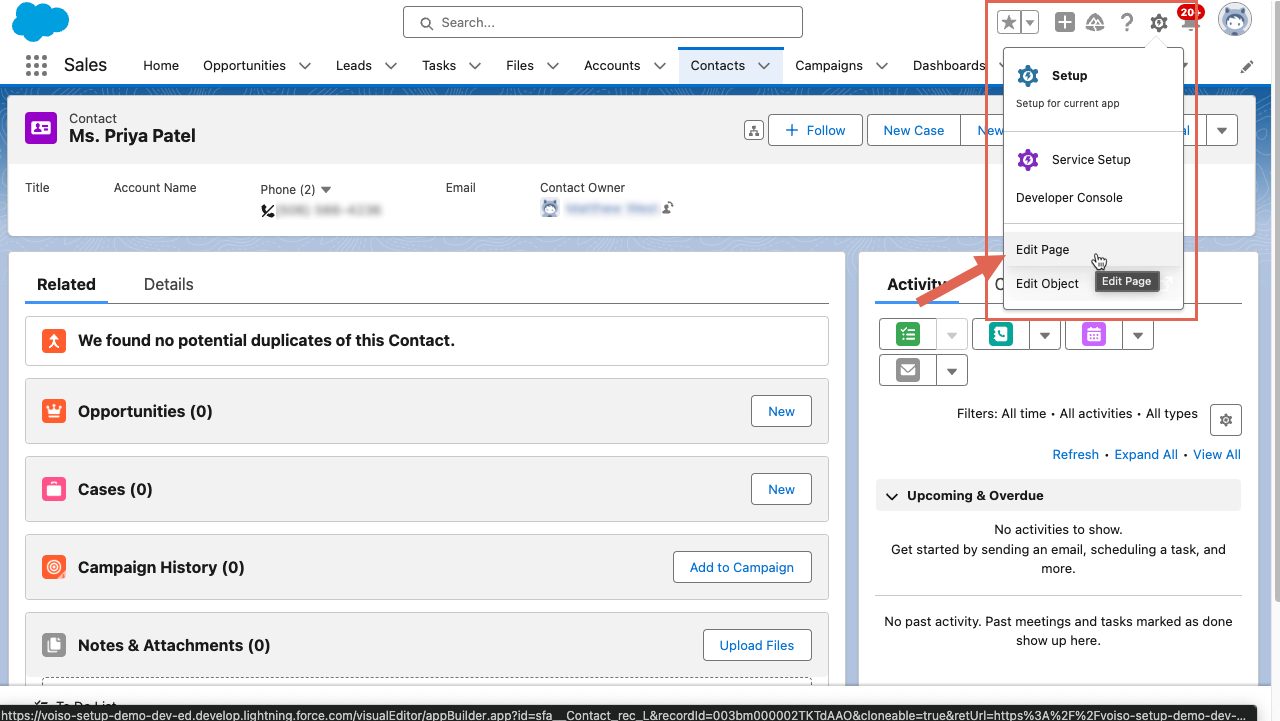Click the Setup icon in the menu
1280x721 pixels.
coord(1027,76)
